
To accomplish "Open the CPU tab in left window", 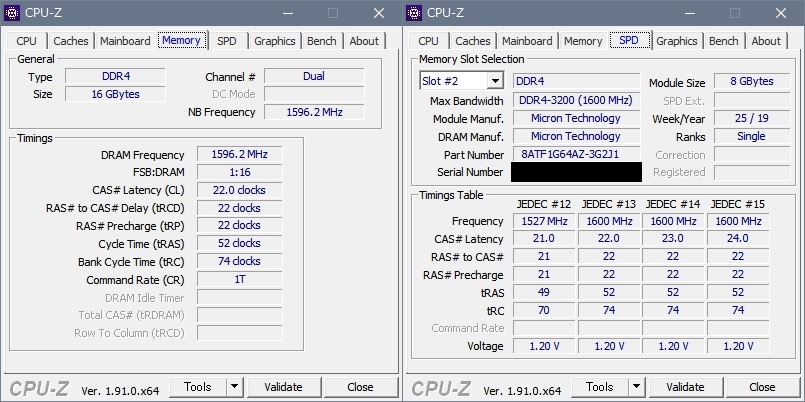I will coord(27,41).
